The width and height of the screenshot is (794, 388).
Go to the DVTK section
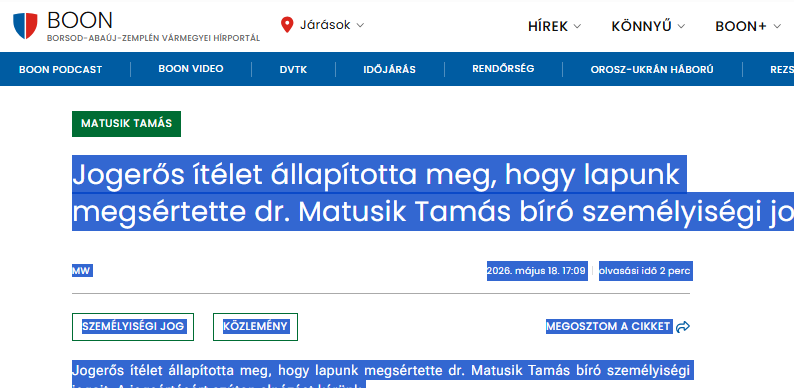pos(293,70)
